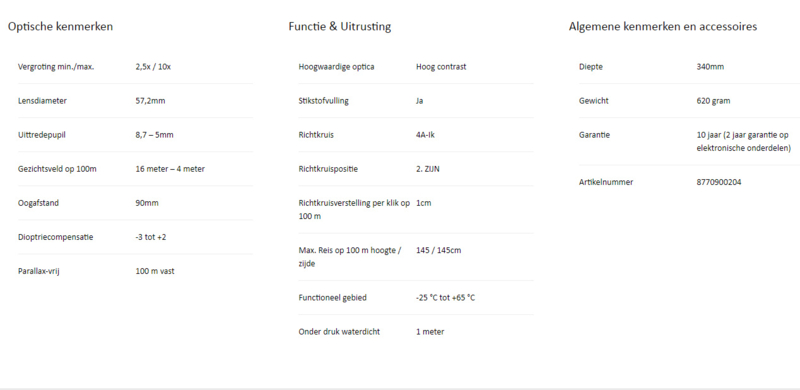Select the Onder druk waterdicht value

(430, 332)
